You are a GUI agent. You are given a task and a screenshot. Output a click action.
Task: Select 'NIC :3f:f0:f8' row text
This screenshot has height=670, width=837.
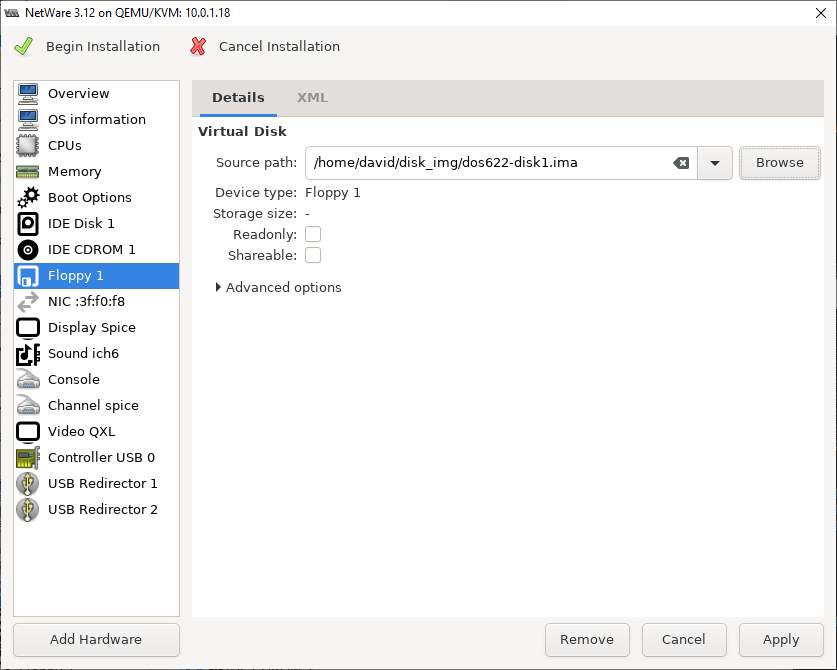[86, 302]
